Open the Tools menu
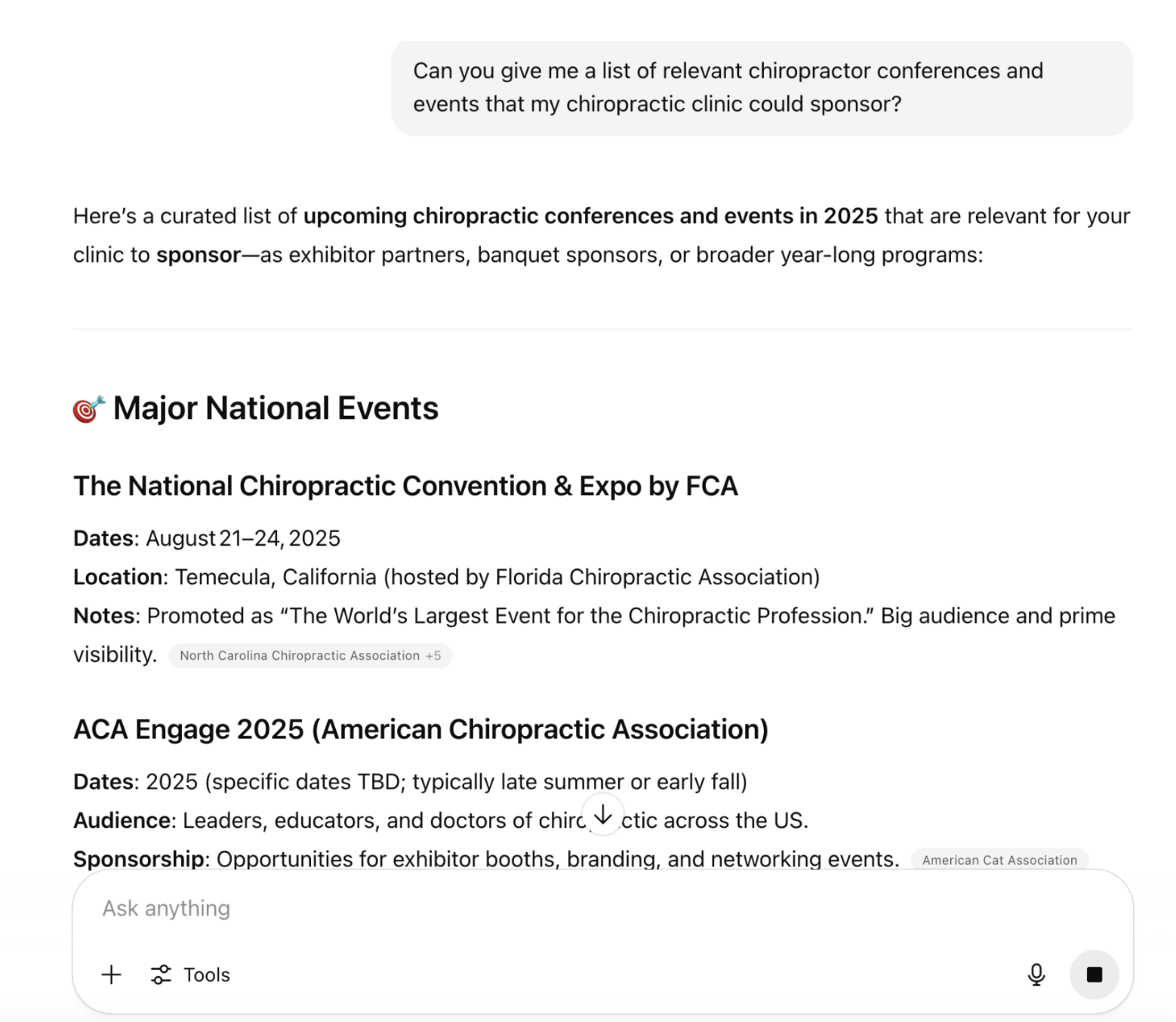Image resolution: width=1176 pixels, height=1022 pixels. (x=191, y=974)
